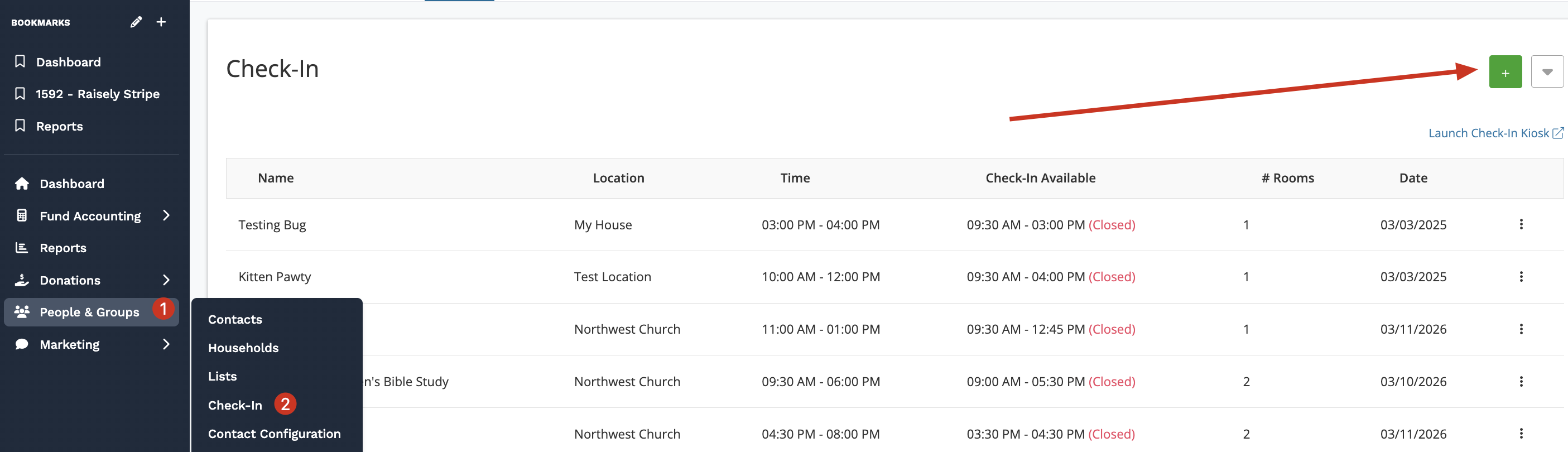Open the dropdown arrow next to add button
1568x452 pixels.
(1547, 73)
